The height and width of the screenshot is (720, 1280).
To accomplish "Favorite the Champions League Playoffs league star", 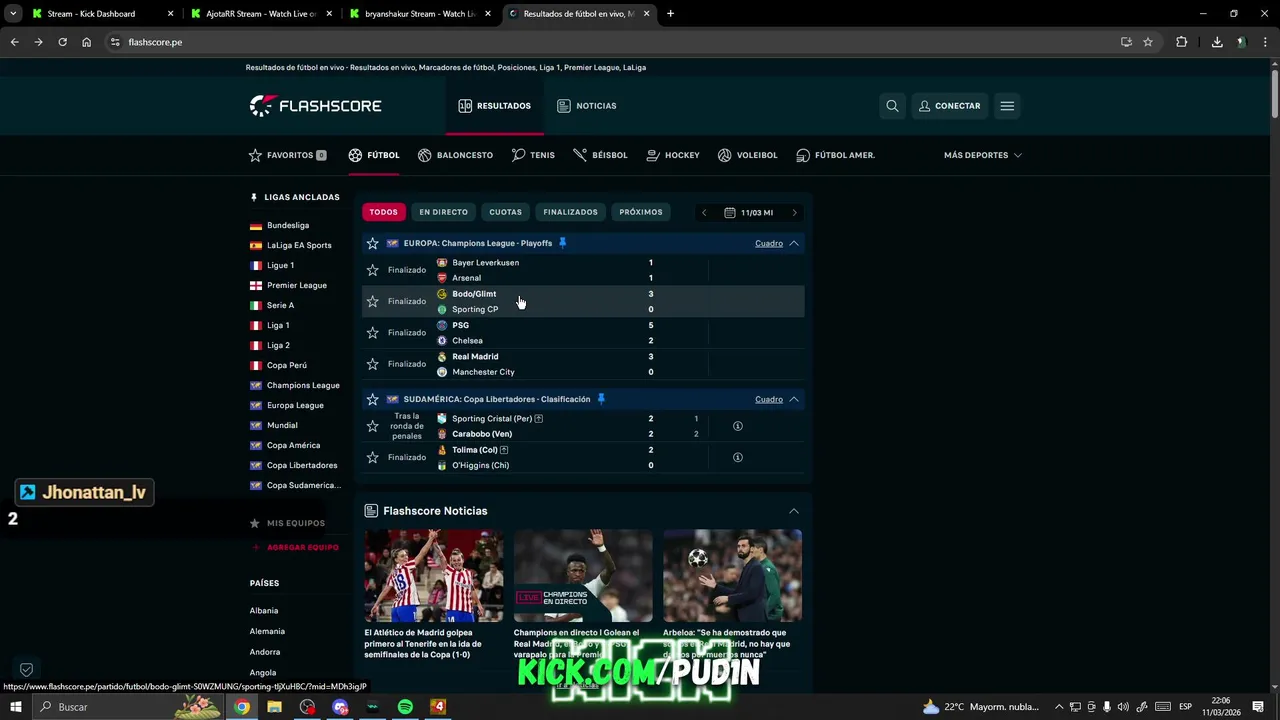I will [372, 243].
